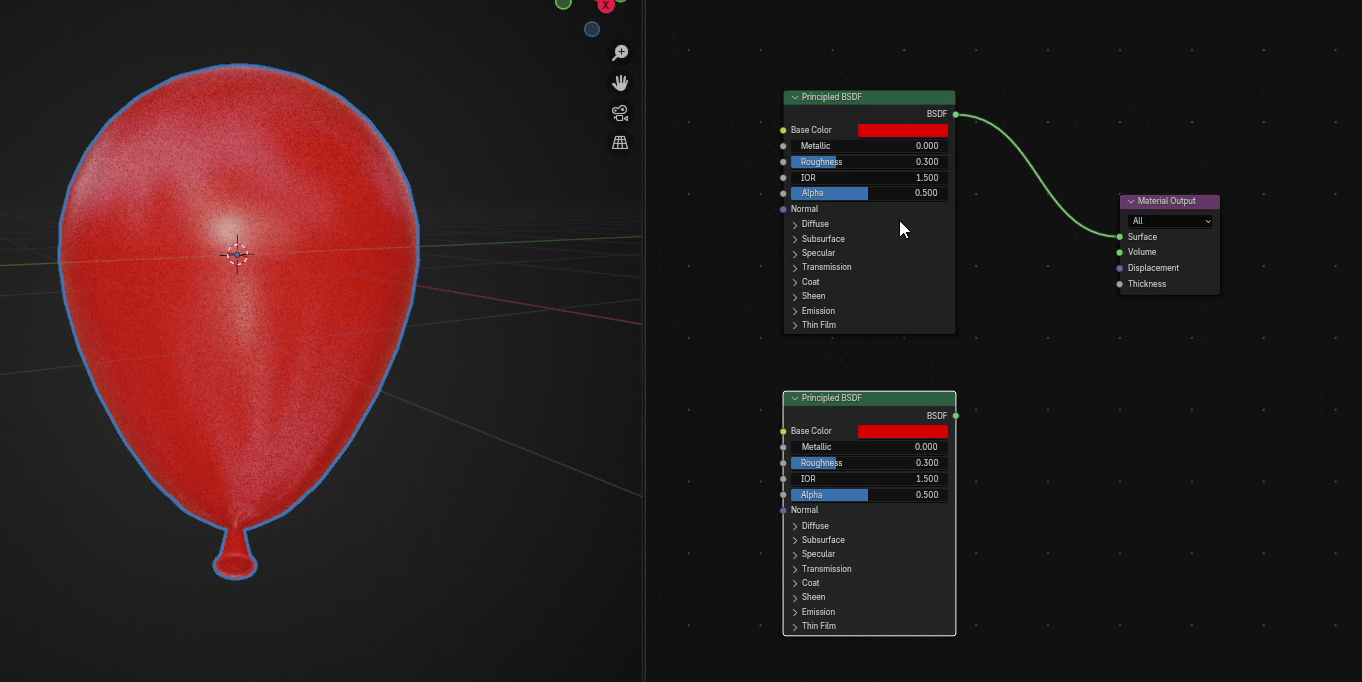Click the Alpha slider in the selected BSDF node
This screenshot has height=682, width=1362.
coord(868,495)
